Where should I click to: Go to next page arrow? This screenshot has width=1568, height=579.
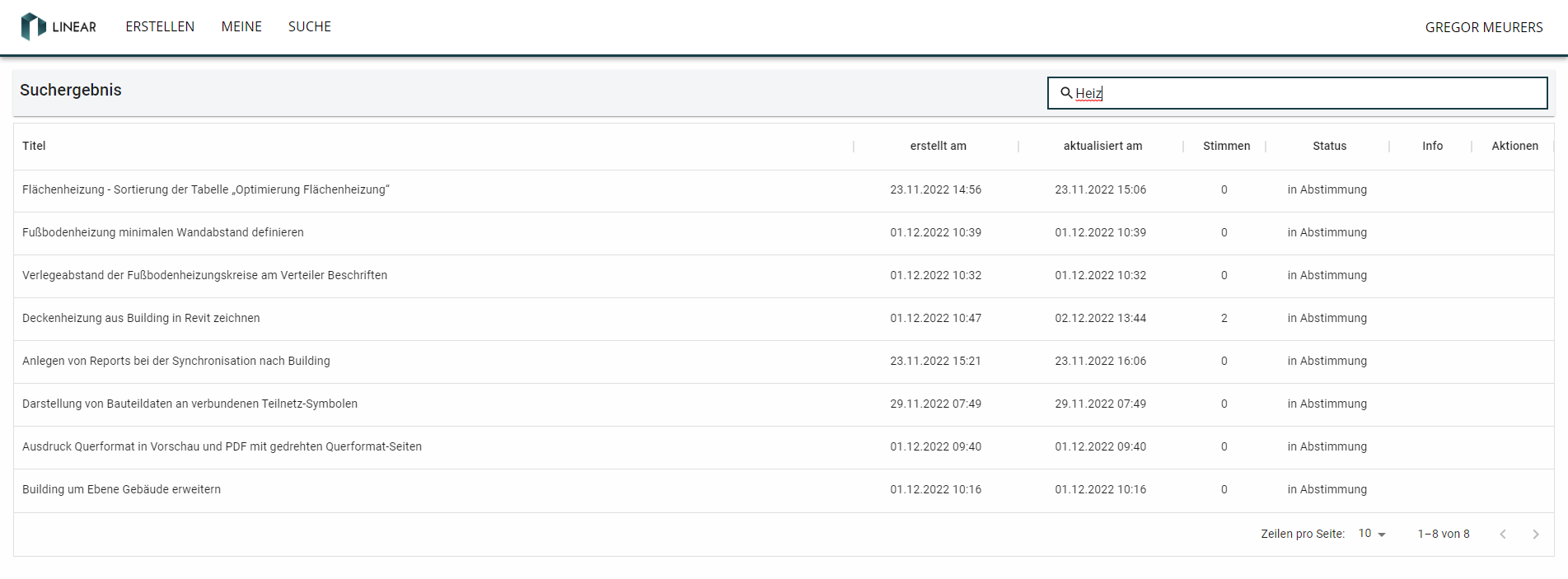pyautogui.click(x=1535, y=534)
